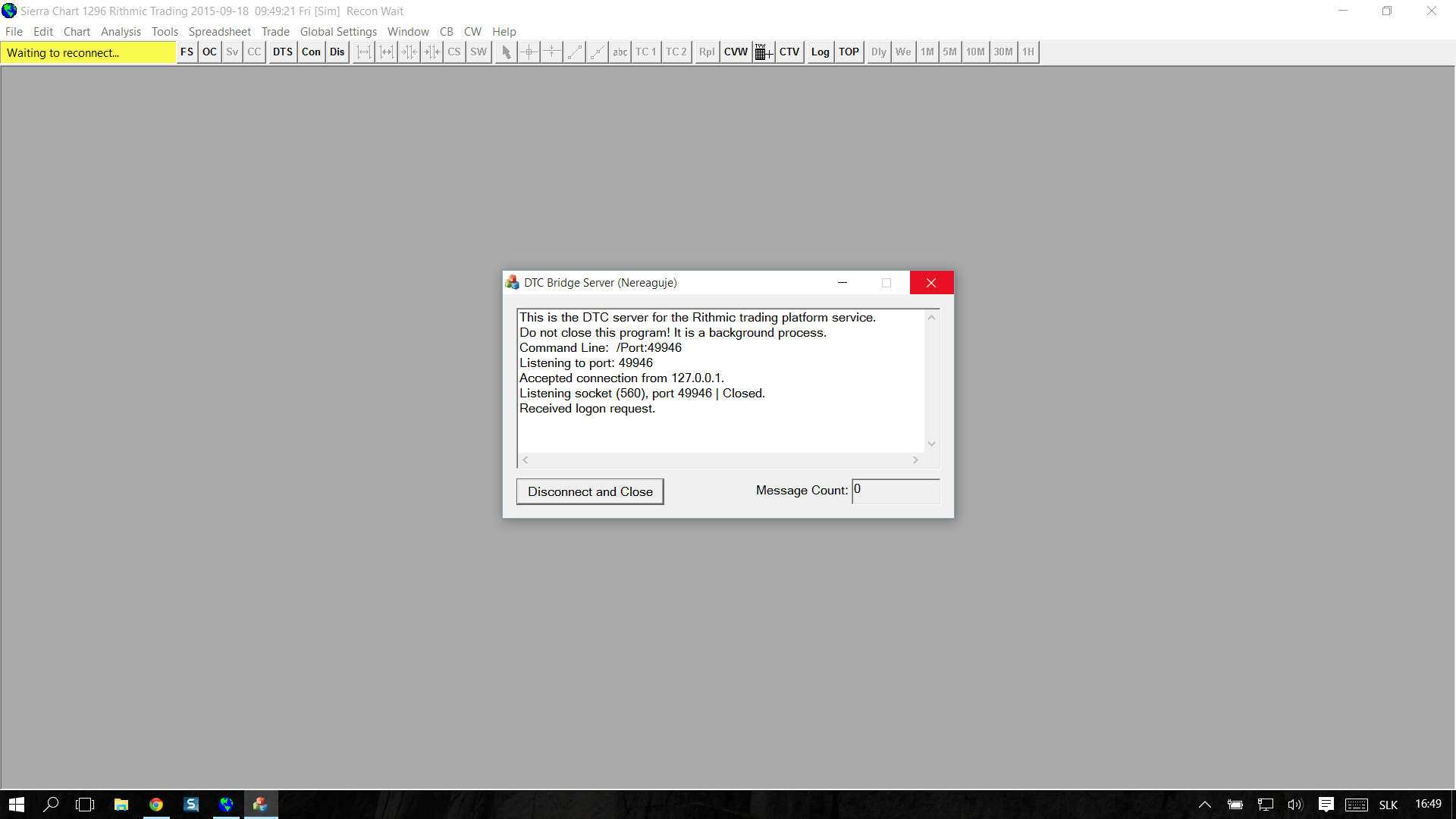The height and width of the screenshot is (819, 1456).
Task: Show hidden system tray icons chevron
Action: coord(1204,805)
